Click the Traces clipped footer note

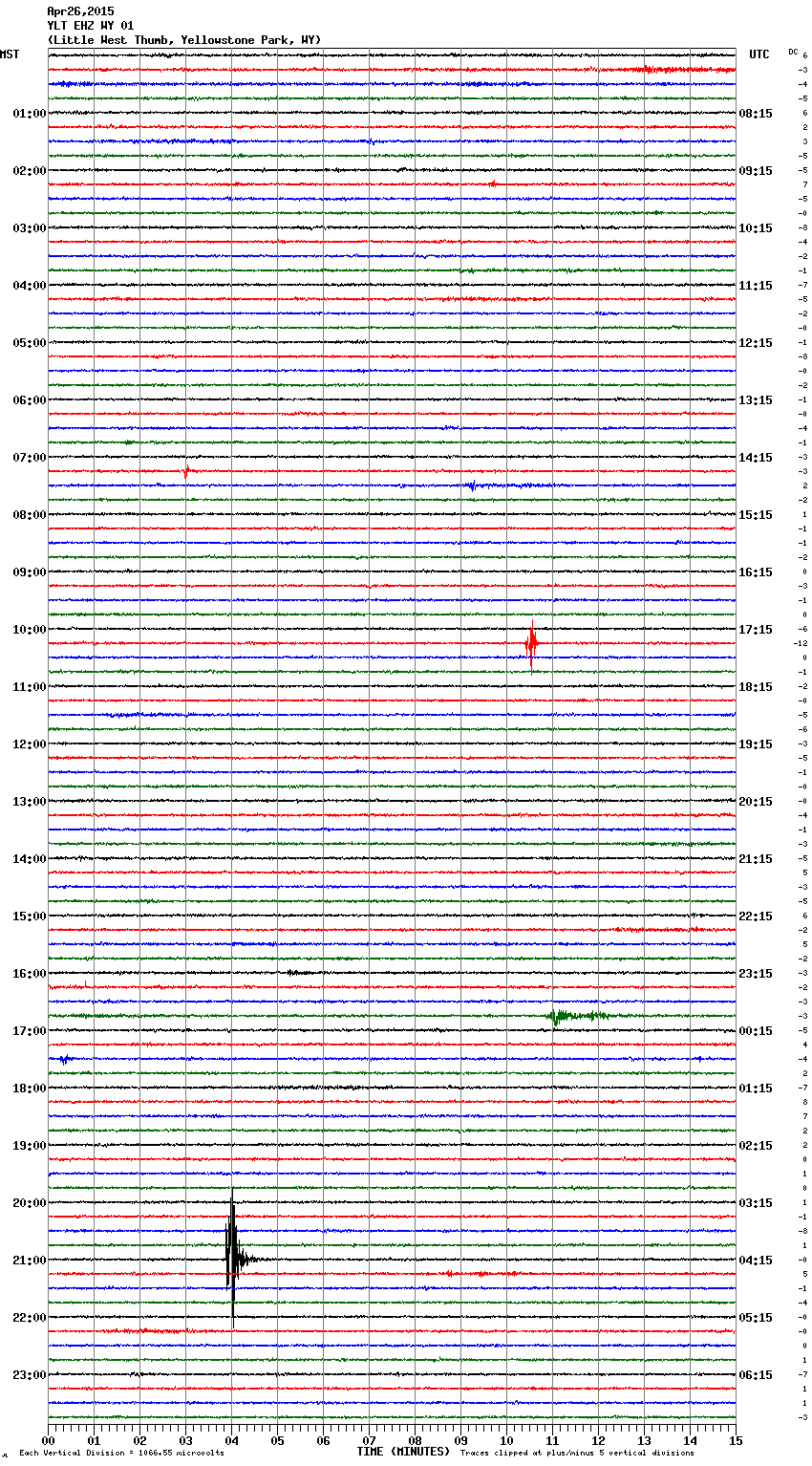pos(577,1453)
